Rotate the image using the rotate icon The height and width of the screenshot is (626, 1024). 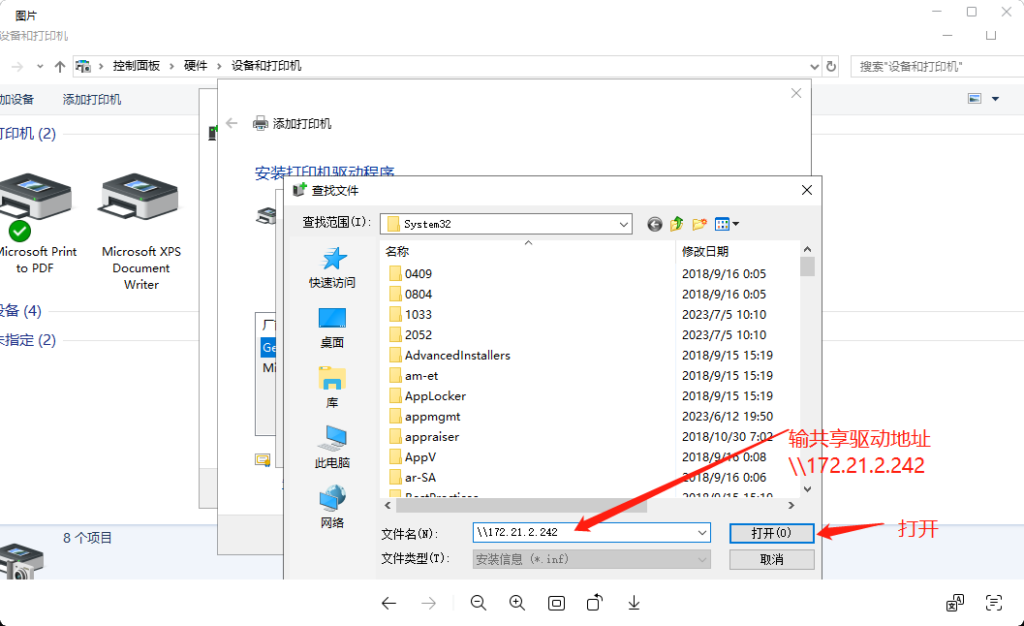tap(595, 603)
